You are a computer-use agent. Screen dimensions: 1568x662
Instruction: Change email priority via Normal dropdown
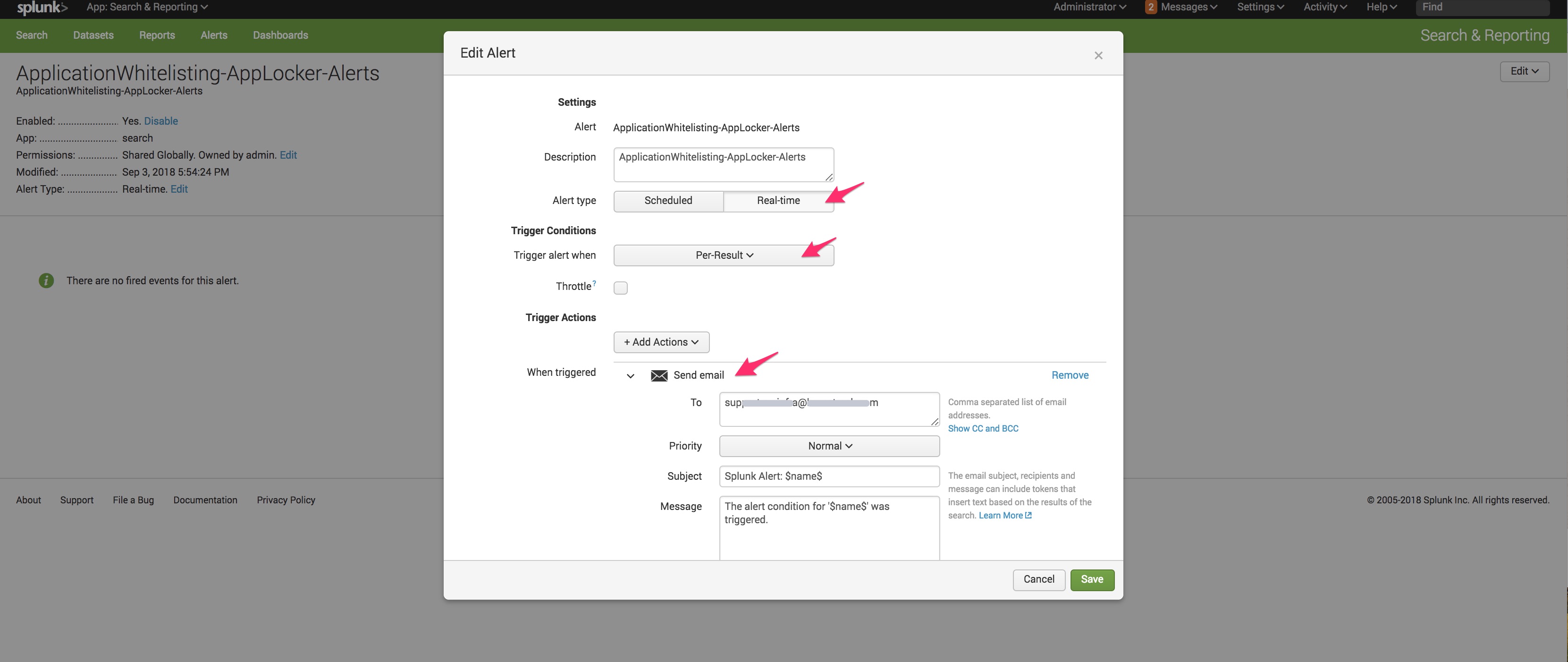[828, 446]
